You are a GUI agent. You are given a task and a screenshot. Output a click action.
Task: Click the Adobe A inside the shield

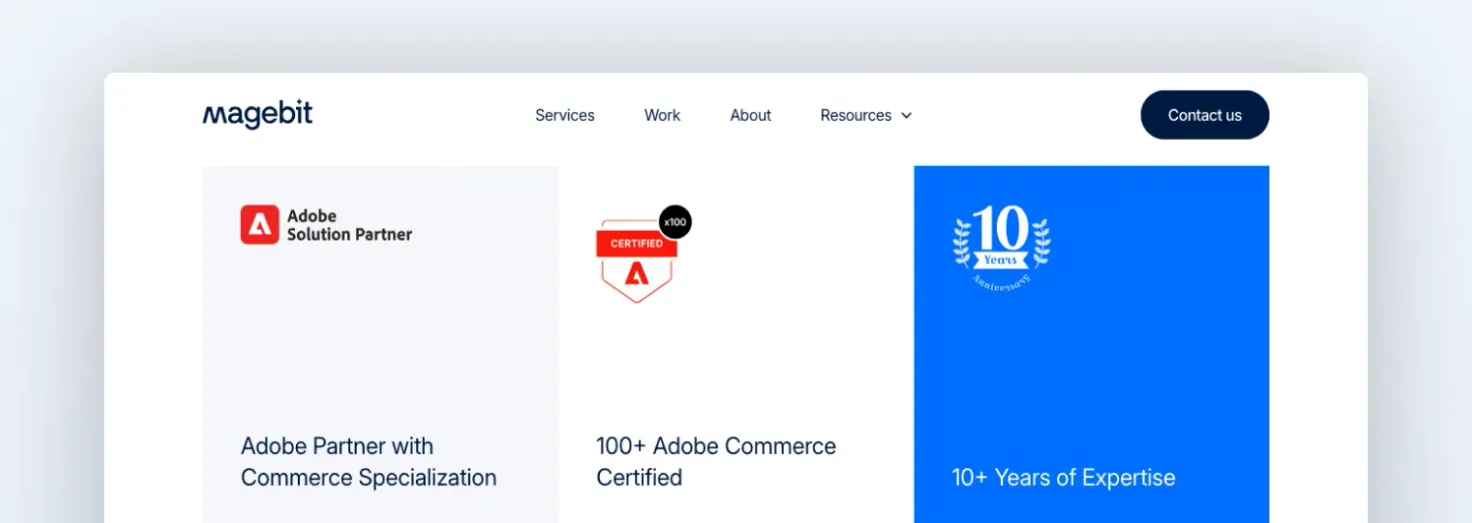[x=637, y=273]
